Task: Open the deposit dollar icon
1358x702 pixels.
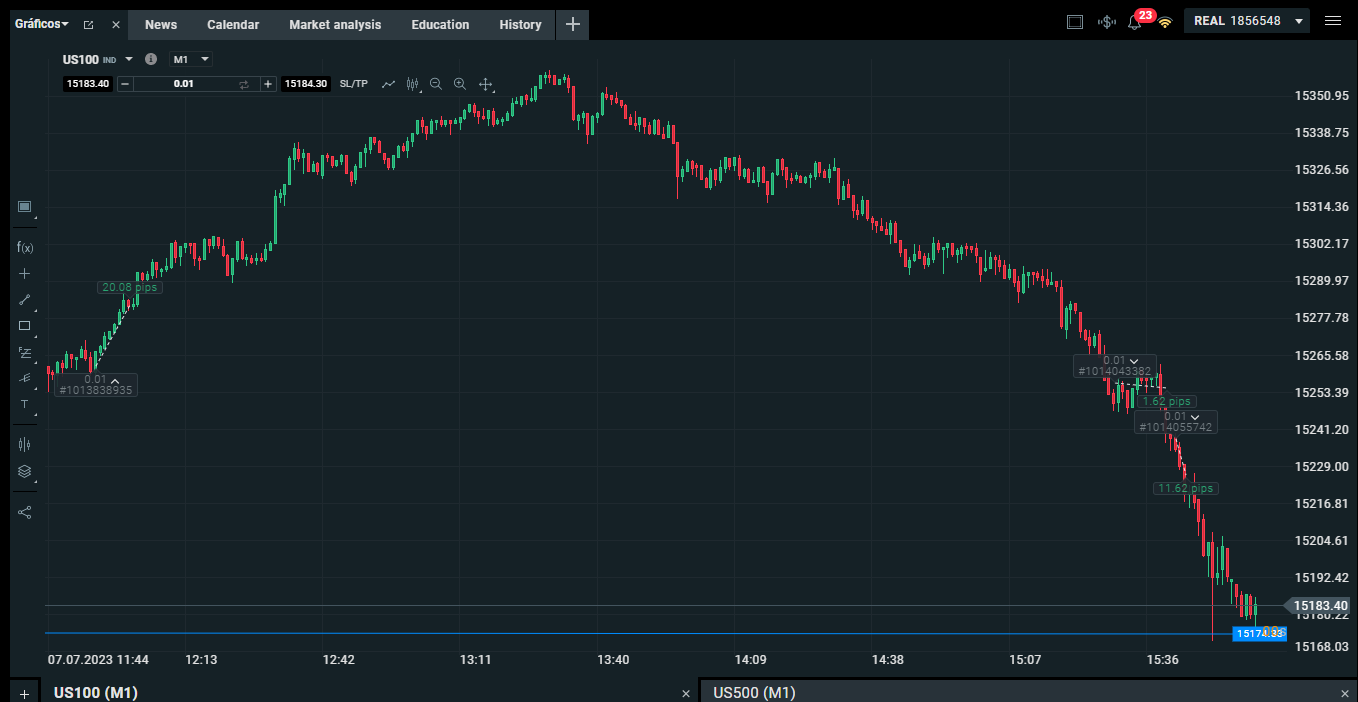Action: click(x=1106, y=21)
